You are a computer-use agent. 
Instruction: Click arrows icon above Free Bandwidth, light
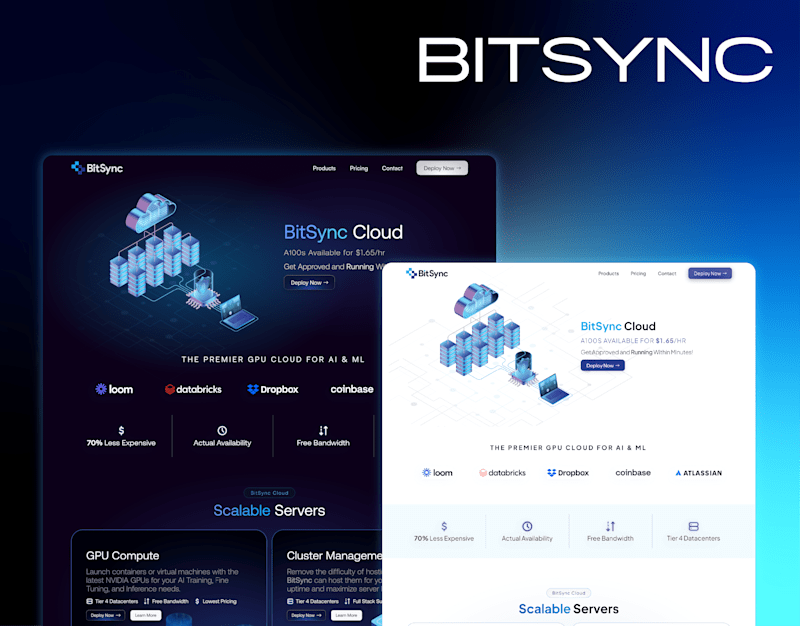(x=610, y=526)
